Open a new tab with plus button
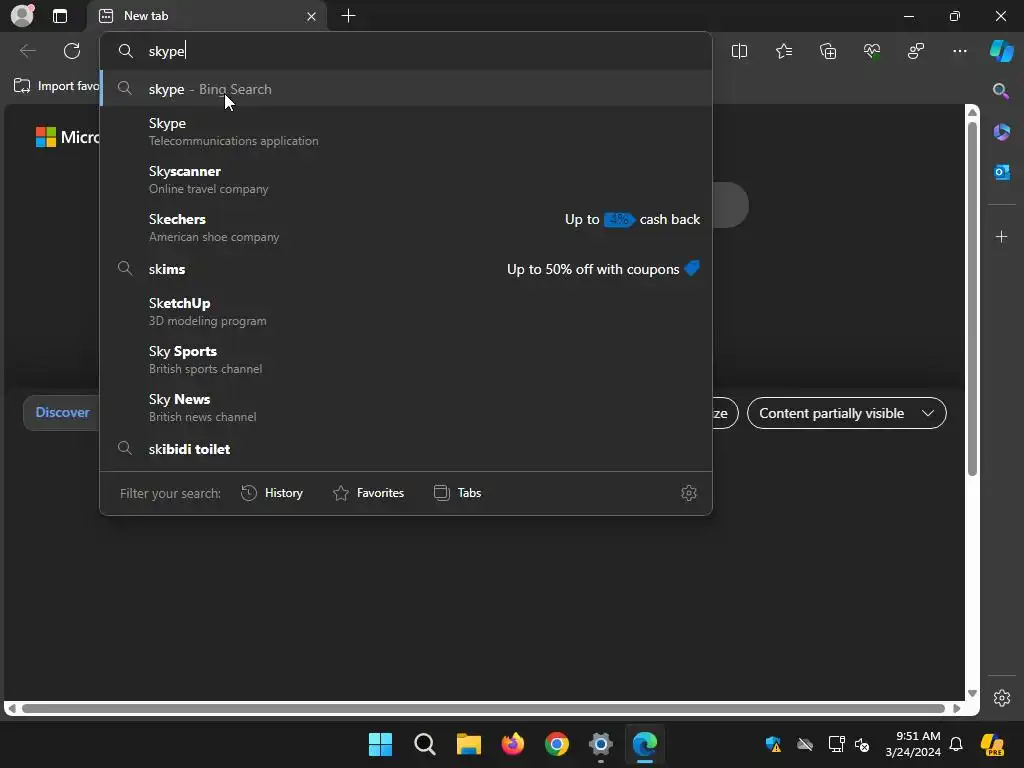The height and width of the screenshot is (768, 1024). 349,16
